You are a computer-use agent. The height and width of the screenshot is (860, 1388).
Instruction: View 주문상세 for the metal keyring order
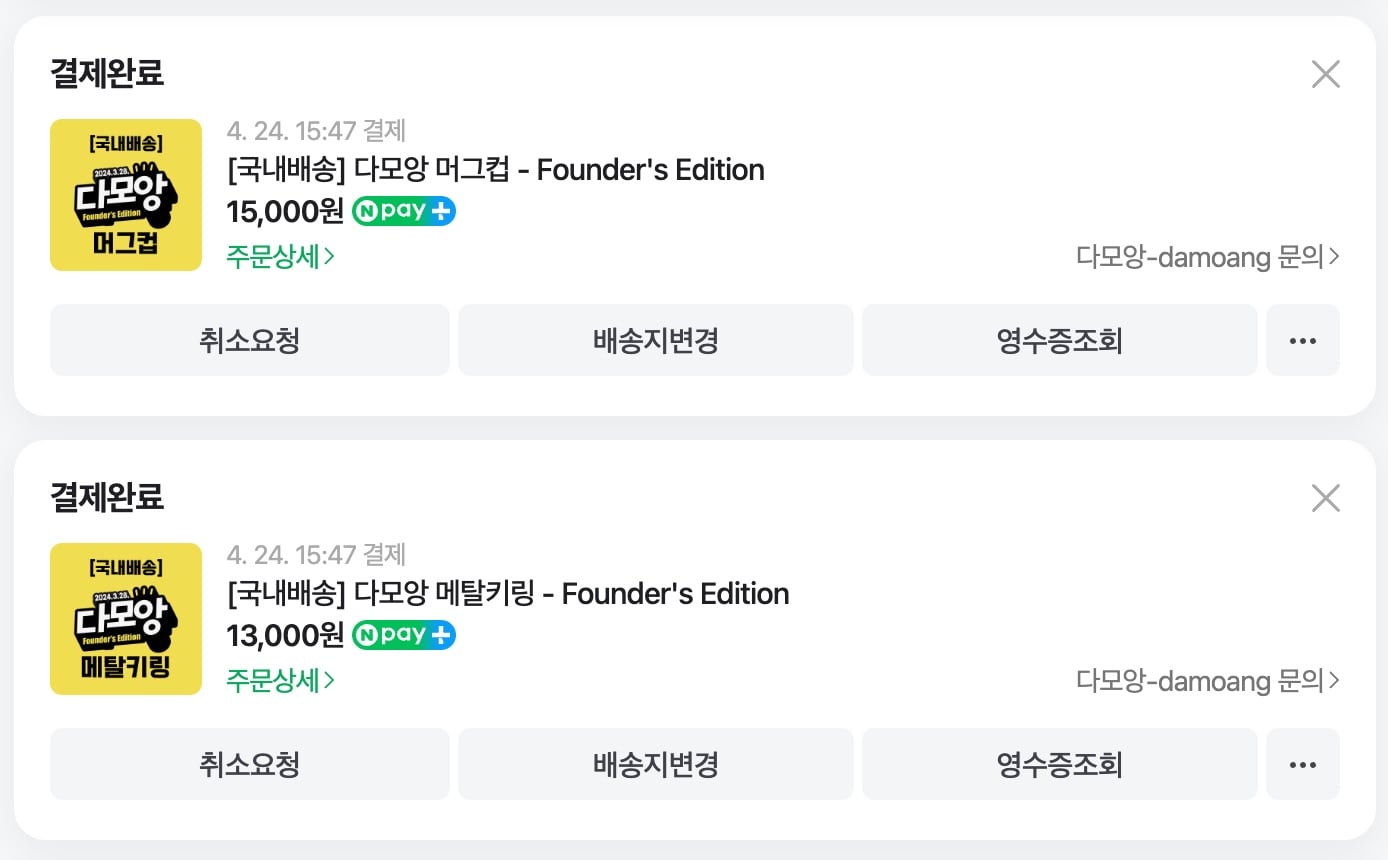[280, 681]
